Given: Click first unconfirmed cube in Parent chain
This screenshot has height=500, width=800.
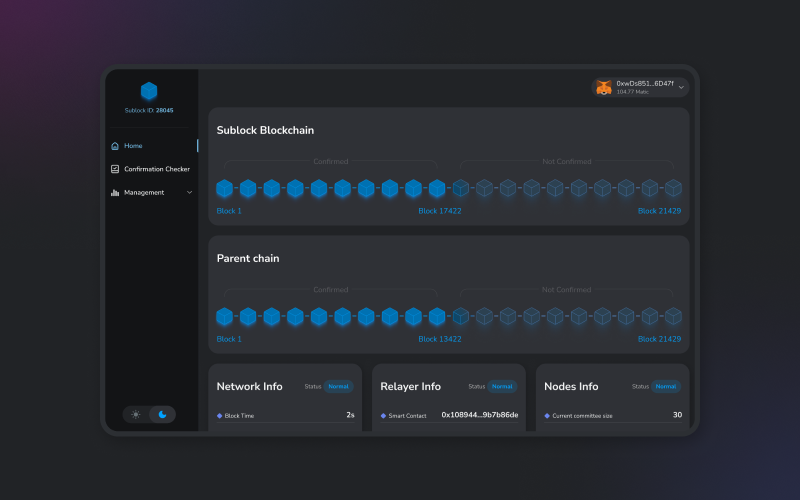Looking at the screenshot, I should [x=461, y=316].
